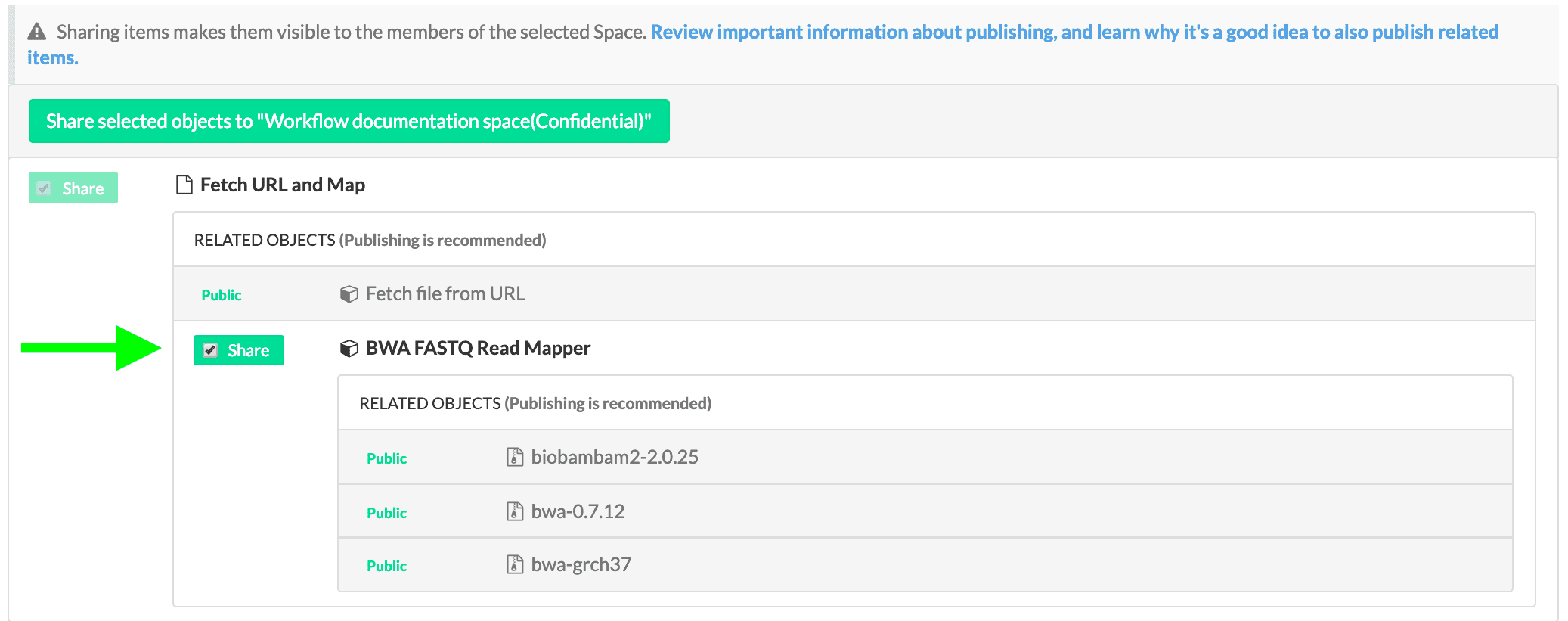Screen dimensions: 1568x621
Task: Click the bwa-0.7.12 archive file icon
Action: (x=515, y=511)
